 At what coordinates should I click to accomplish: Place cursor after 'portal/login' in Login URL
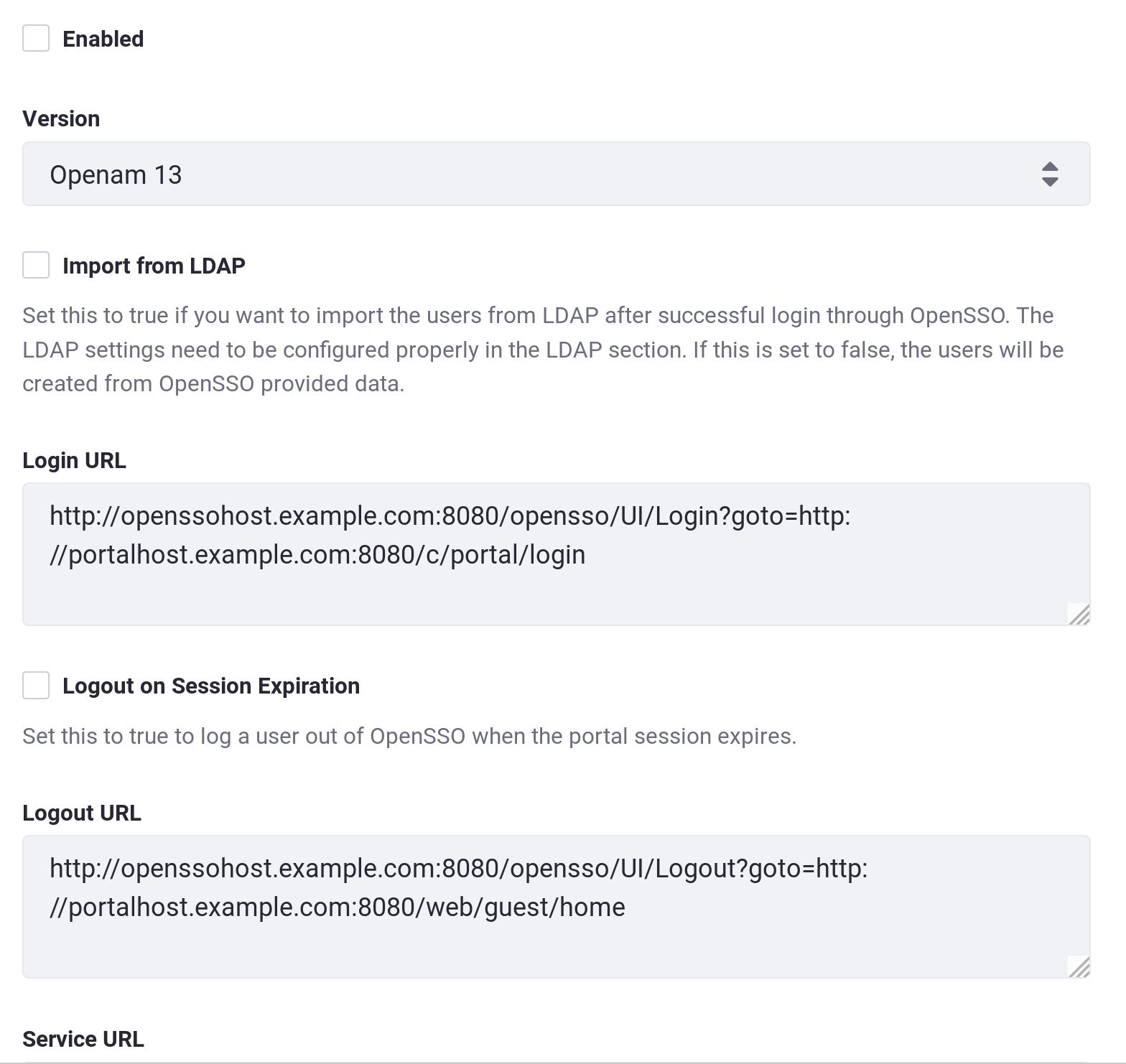587,555
